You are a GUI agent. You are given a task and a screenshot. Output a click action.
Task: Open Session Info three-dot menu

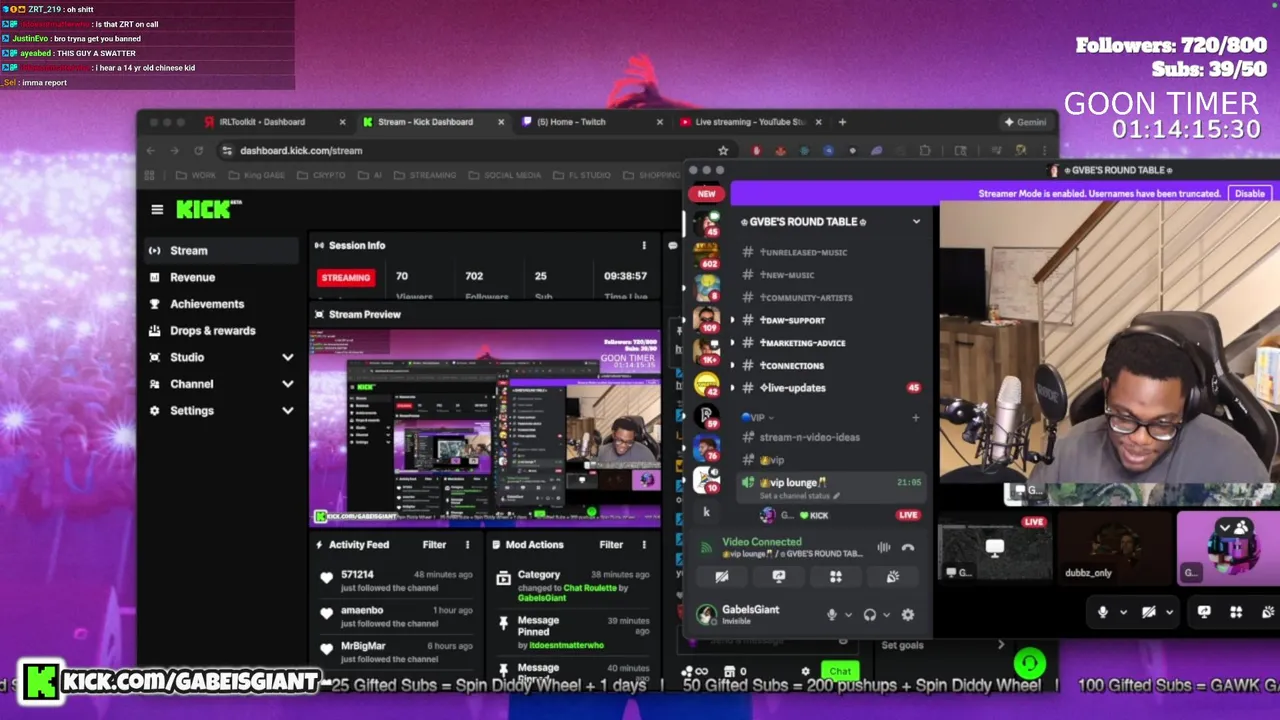pyautogui.click(x=644, y=245)
